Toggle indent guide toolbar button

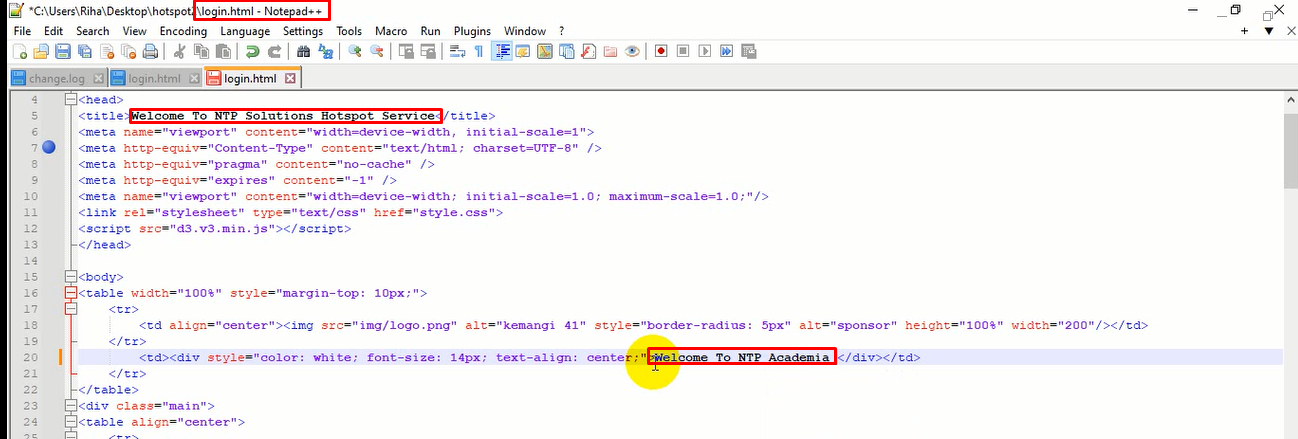coord(503,50)
